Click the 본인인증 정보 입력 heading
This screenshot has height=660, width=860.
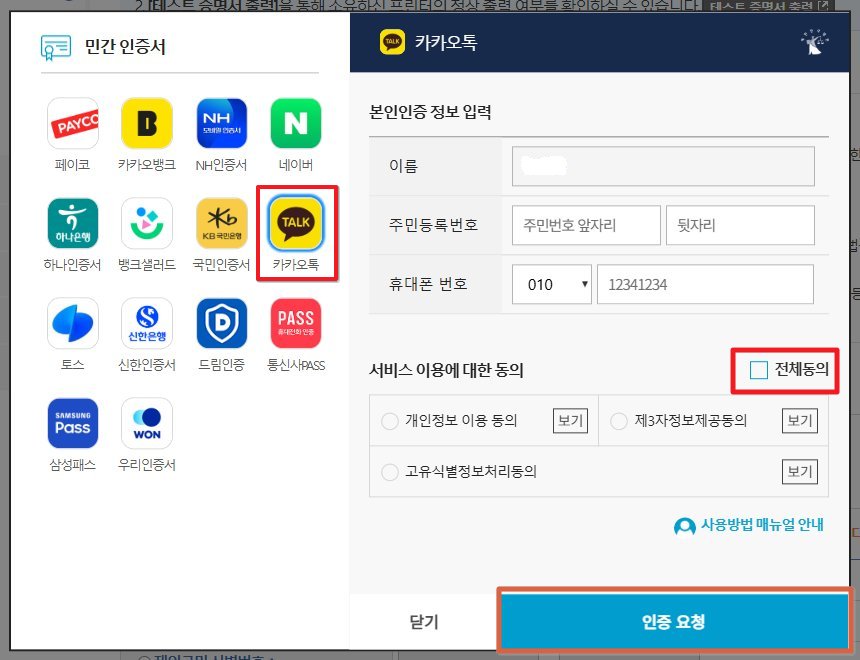430,112
